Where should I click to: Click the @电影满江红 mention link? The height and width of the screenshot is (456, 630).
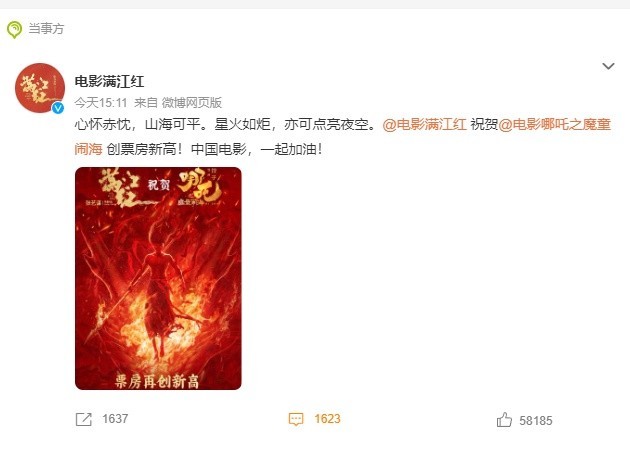coord(424,125)
